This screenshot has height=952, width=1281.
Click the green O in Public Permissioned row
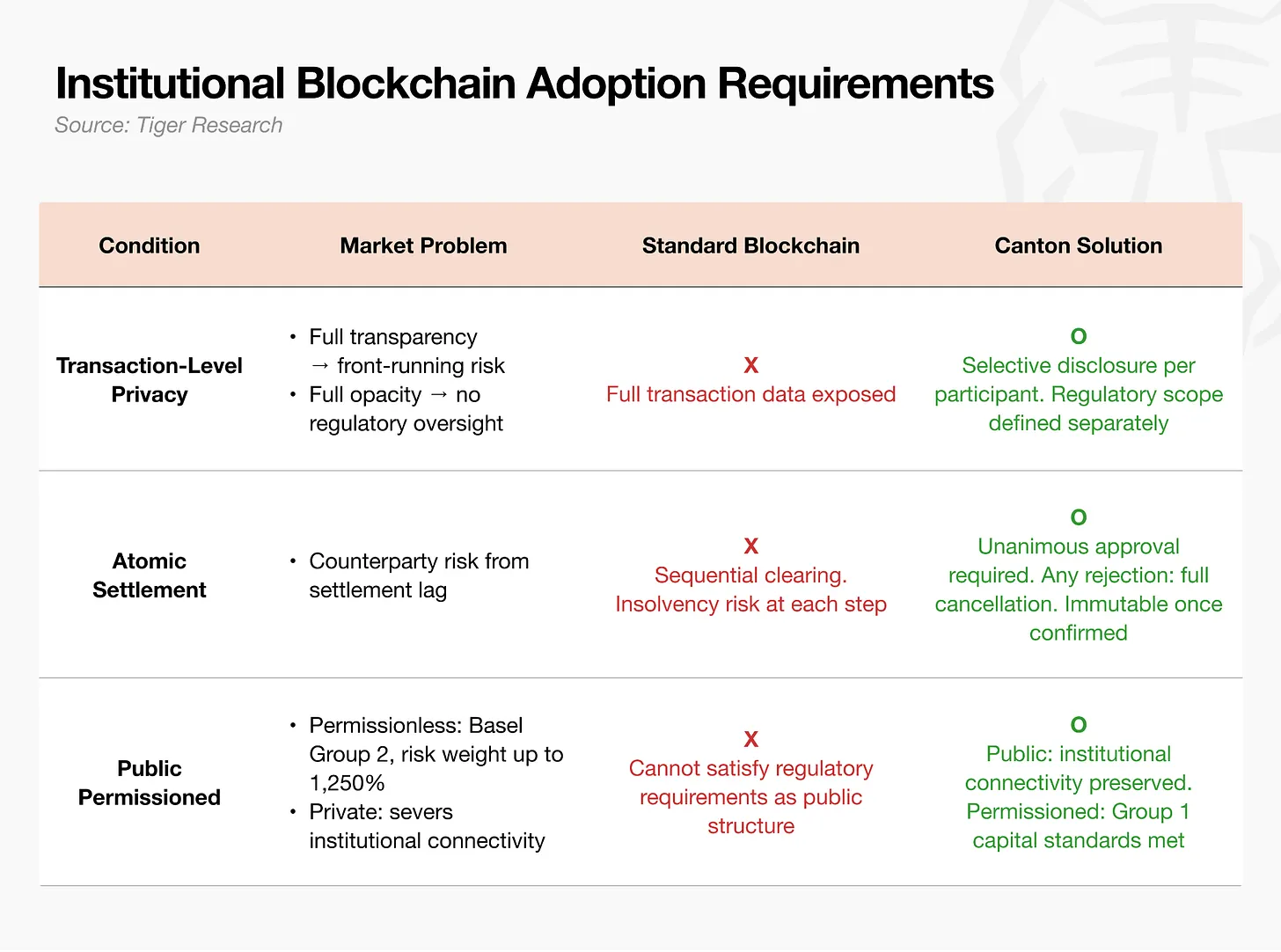point(1079,725)
